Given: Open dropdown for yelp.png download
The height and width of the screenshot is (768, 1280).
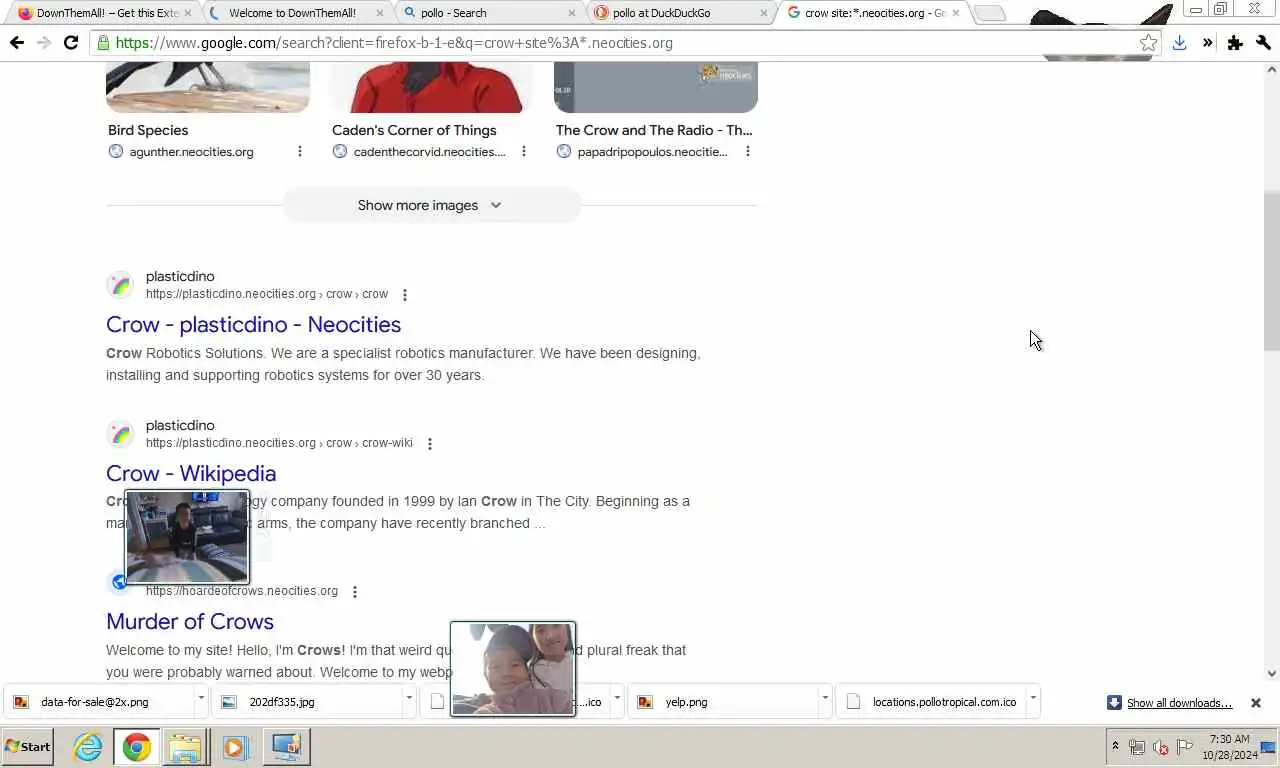Looking at the screenshot, I should tap(825, 697).
